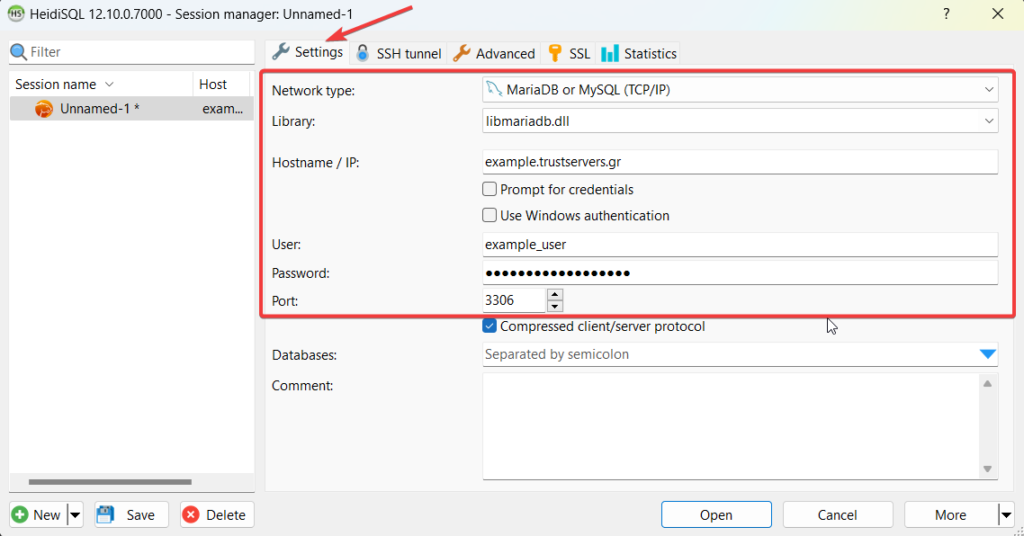1024x536 pixels.
Task: Open the SSL tab with key icon
Action: pyautogui.click(x=569, y=54)
